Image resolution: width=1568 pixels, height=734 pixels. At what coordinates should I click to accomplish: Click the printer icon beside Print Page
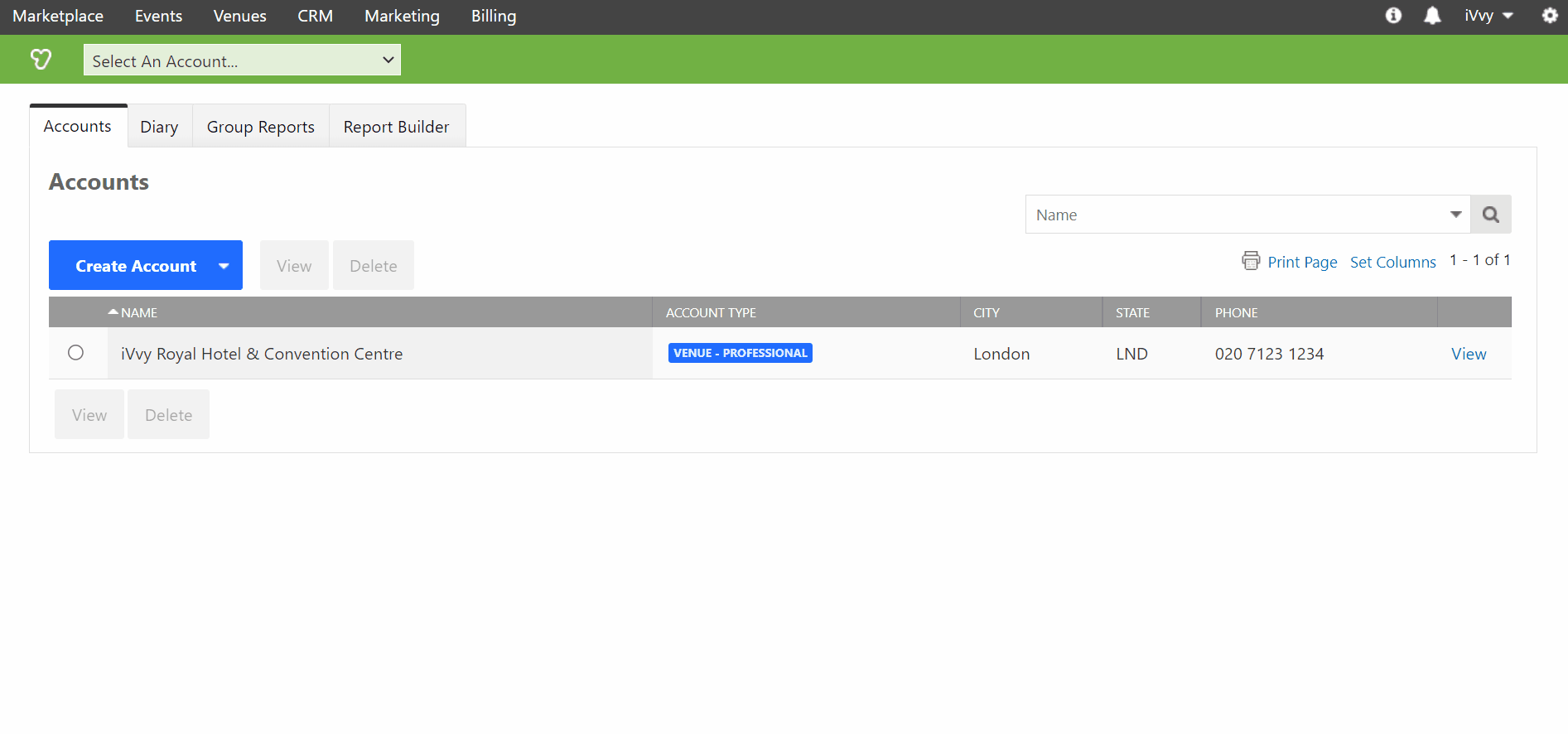point(1251,260)
